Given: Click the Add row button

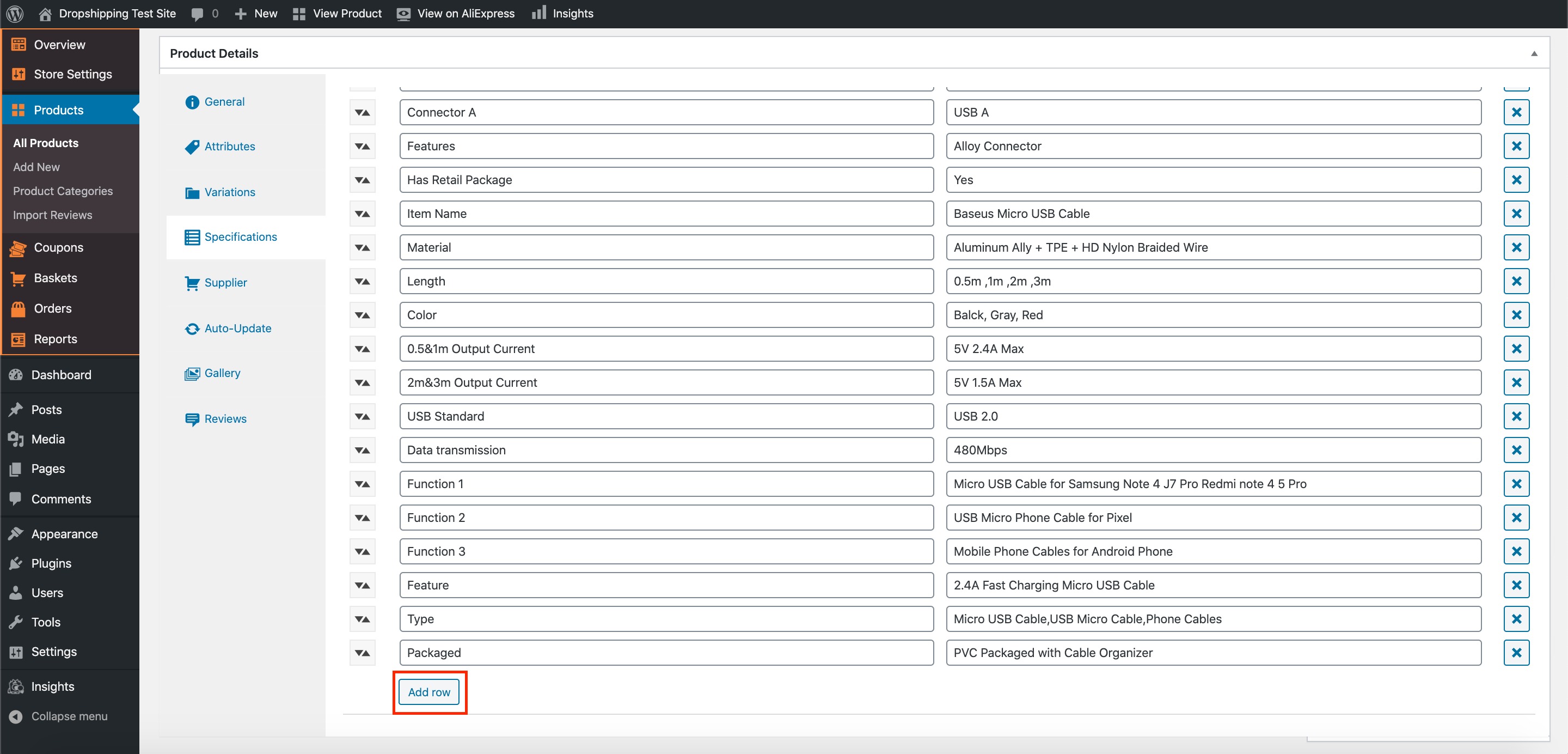Looking at the screenshot, I should [429, 692].
